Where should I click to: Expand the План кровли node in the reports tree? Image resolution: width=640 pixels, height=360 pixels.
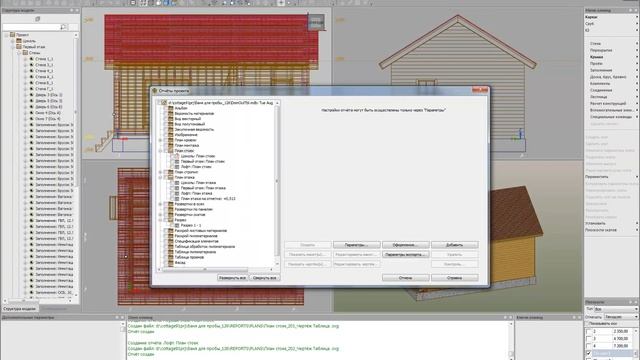click(x=160, y=140)
